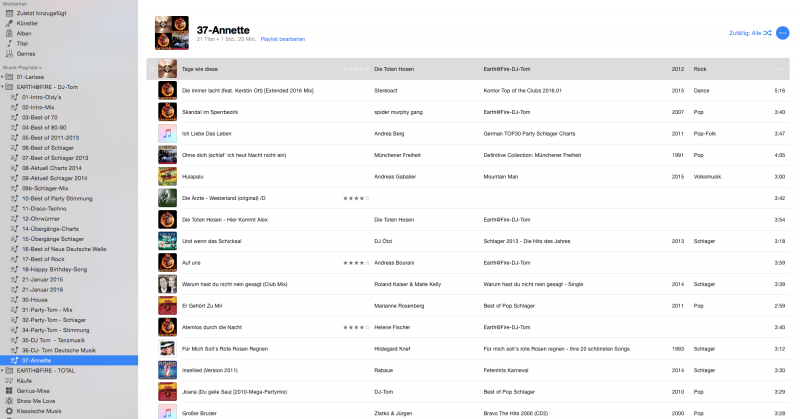Select the song Die Toten Hosen - Hier Kommt Alex
This screenshot has height=419, width=800.
click(468, 219)
